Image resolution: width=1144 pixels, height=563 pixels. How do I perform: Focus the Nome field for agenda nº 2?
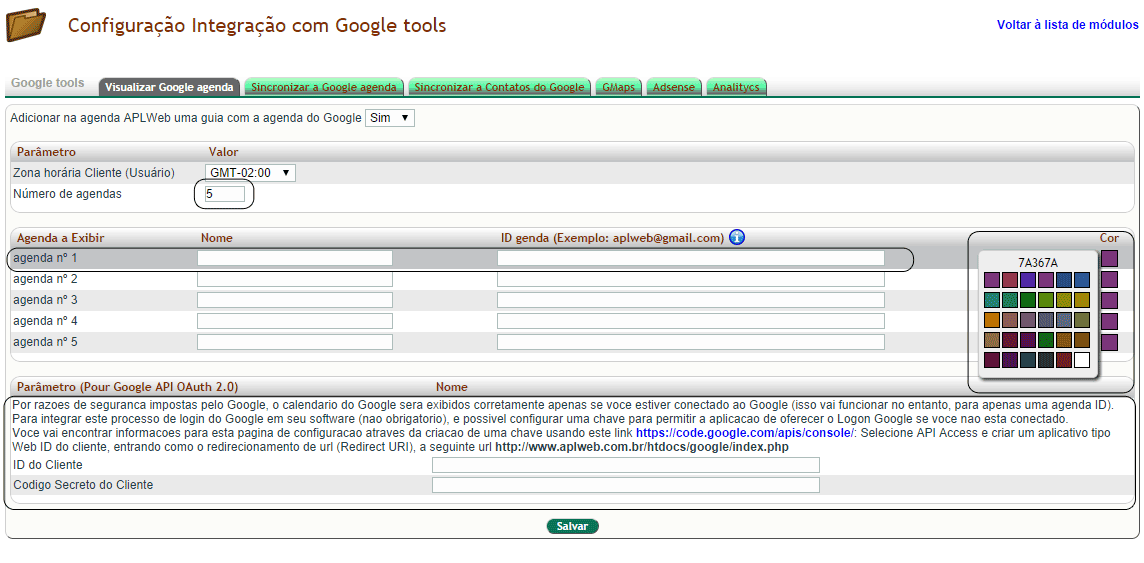(x=295, y=279)
